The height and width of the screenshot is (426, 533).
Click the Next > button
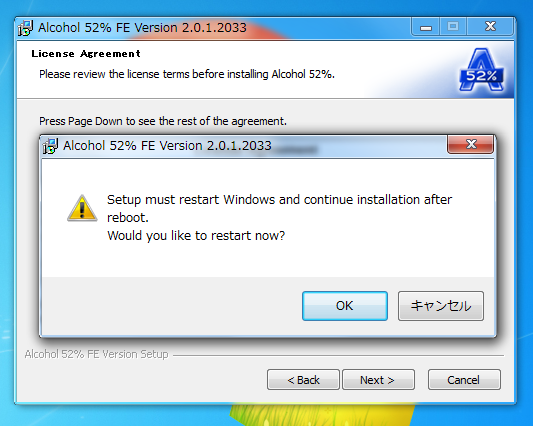[378, 379]
